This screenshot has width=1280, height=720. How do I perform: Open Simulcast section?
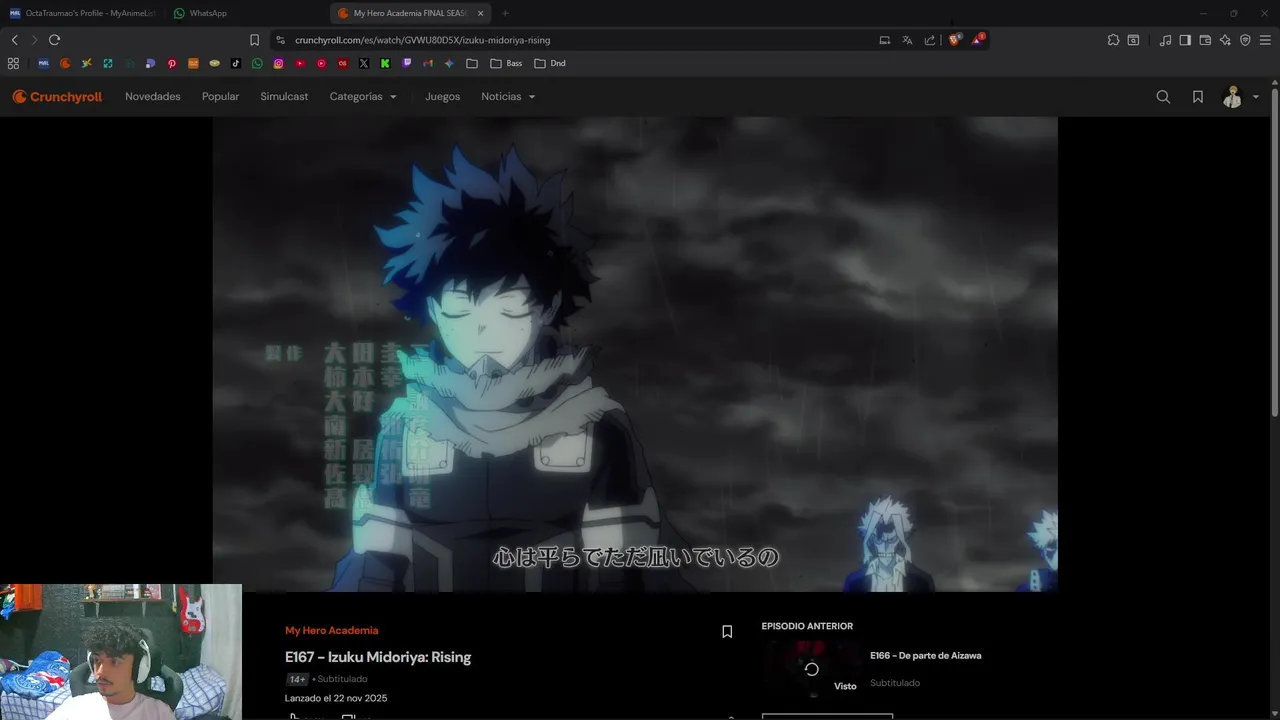coord(284,97)
